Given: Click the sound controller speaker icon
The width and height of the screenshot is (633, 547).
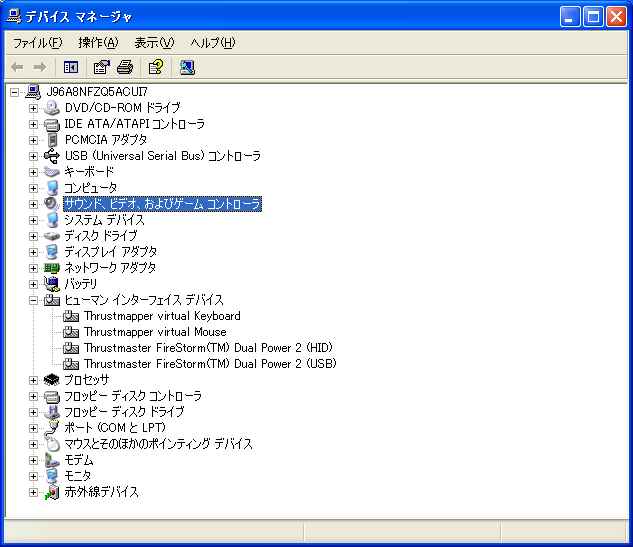Looking at the screenshot, I should pyautogui.click(x=52, y=203).
